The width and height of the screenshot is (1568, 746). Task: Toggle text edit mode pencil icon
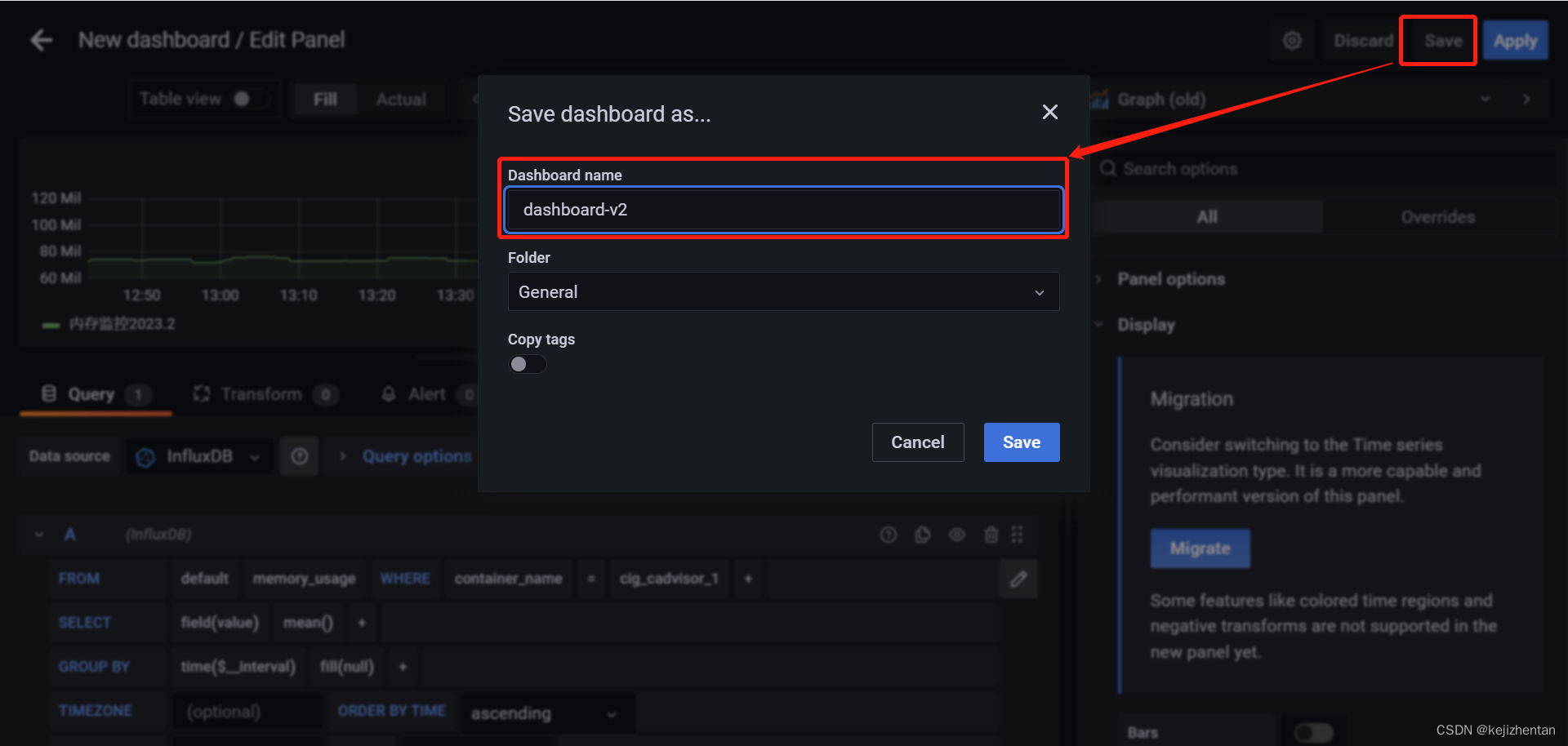(x=1018, y=579)
